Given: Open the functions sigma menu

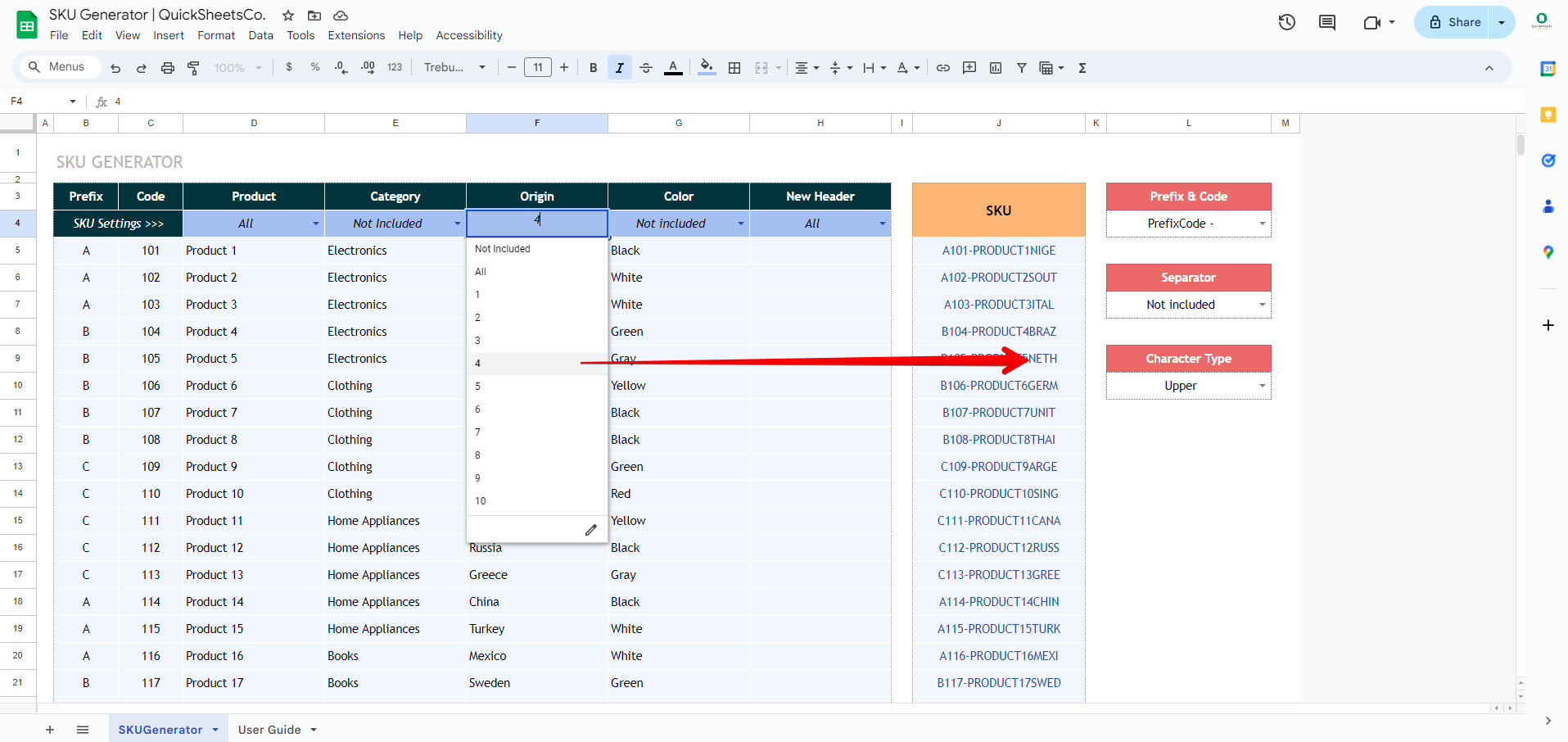Looking at the screenshot, I should 1082,67.
